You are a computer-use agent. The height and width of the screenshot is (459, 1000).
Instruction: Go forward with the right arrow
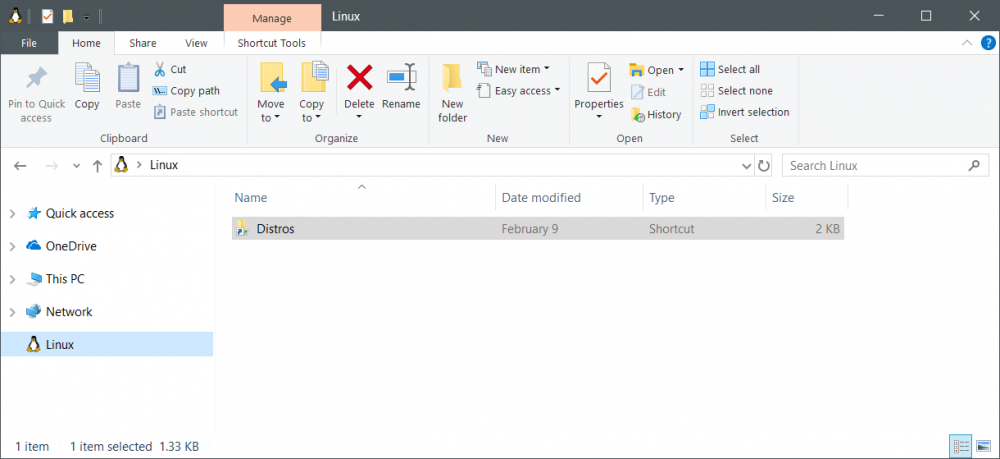point(52,166)
